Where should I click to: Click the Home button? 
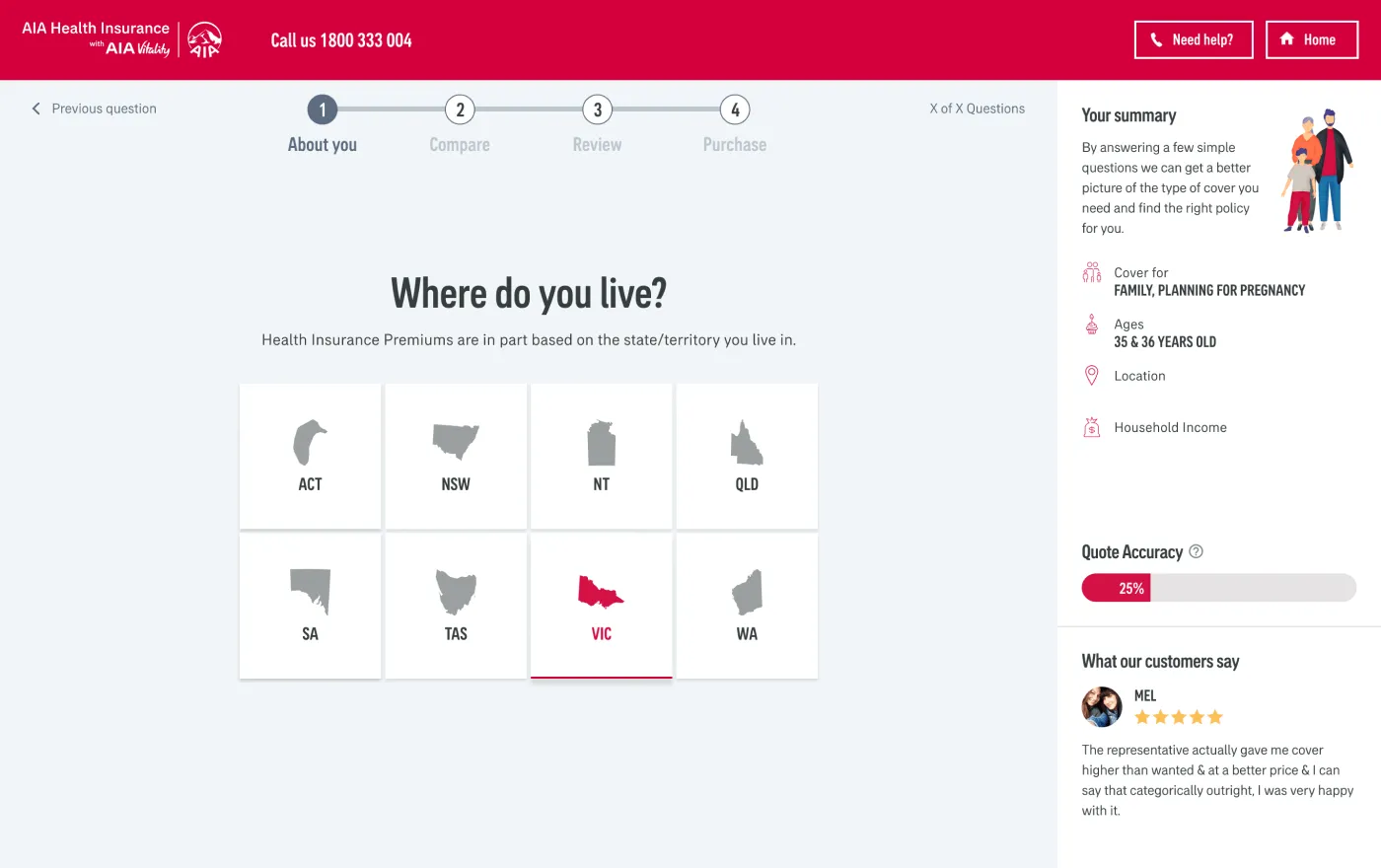click(1312, 39)
